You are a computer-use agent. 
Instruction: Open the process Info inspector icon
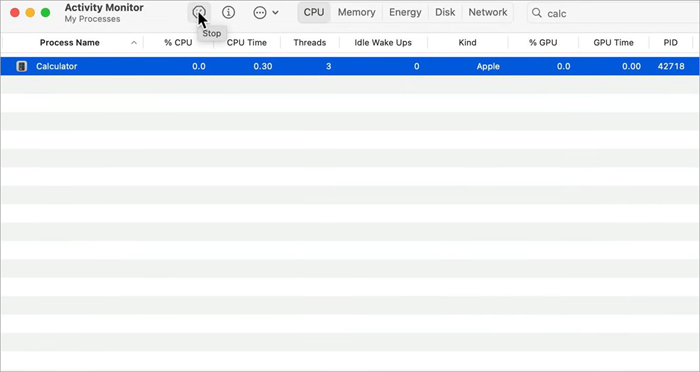coord(229,13)
